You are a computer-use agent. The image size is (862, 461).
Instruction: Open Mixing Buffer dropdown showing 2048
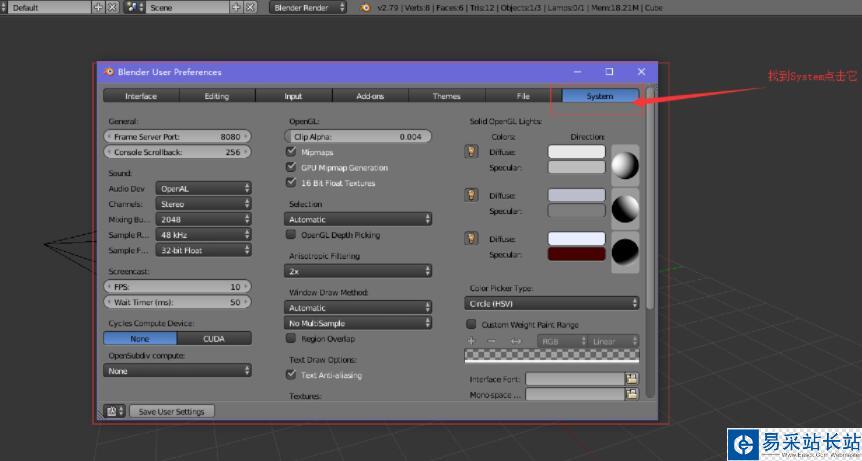pos(203,219)
